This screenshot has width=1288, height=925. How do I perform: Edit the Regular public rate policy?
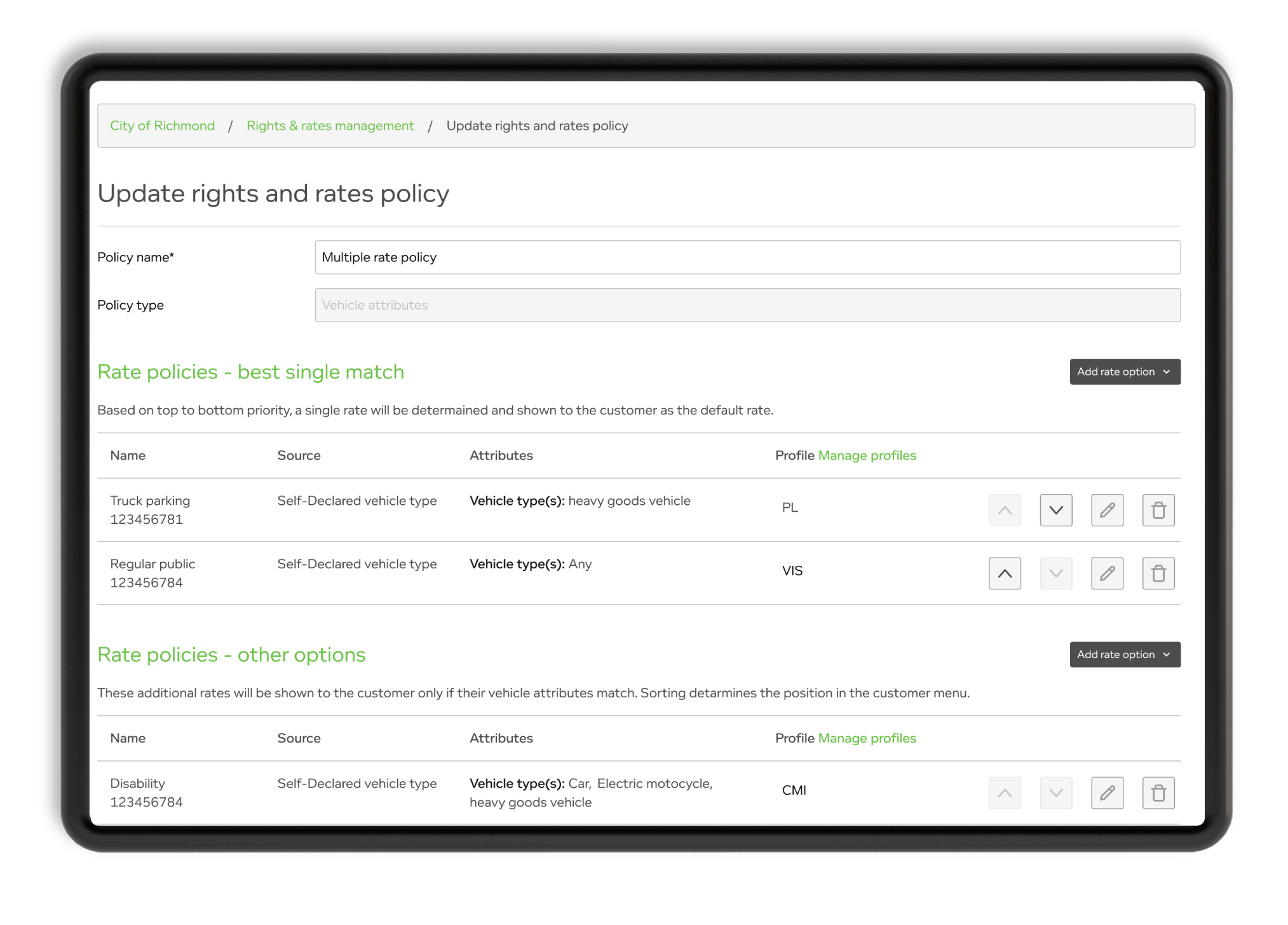click(1107, 573)
